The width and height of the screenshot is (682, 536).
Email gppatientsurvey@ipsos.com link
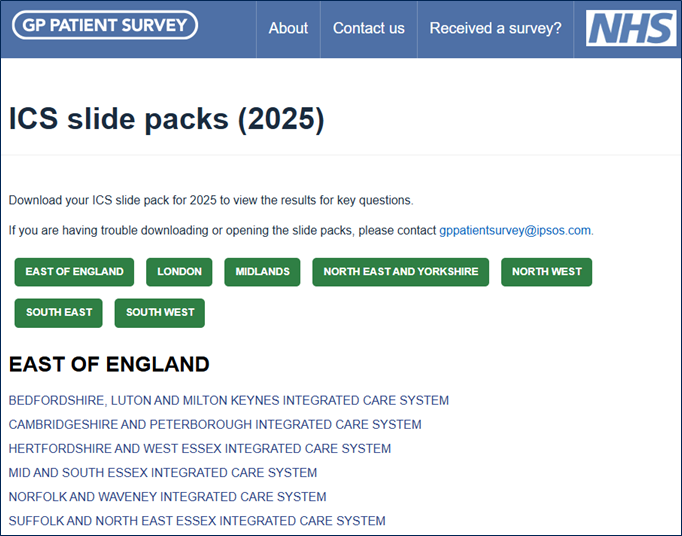515,230
